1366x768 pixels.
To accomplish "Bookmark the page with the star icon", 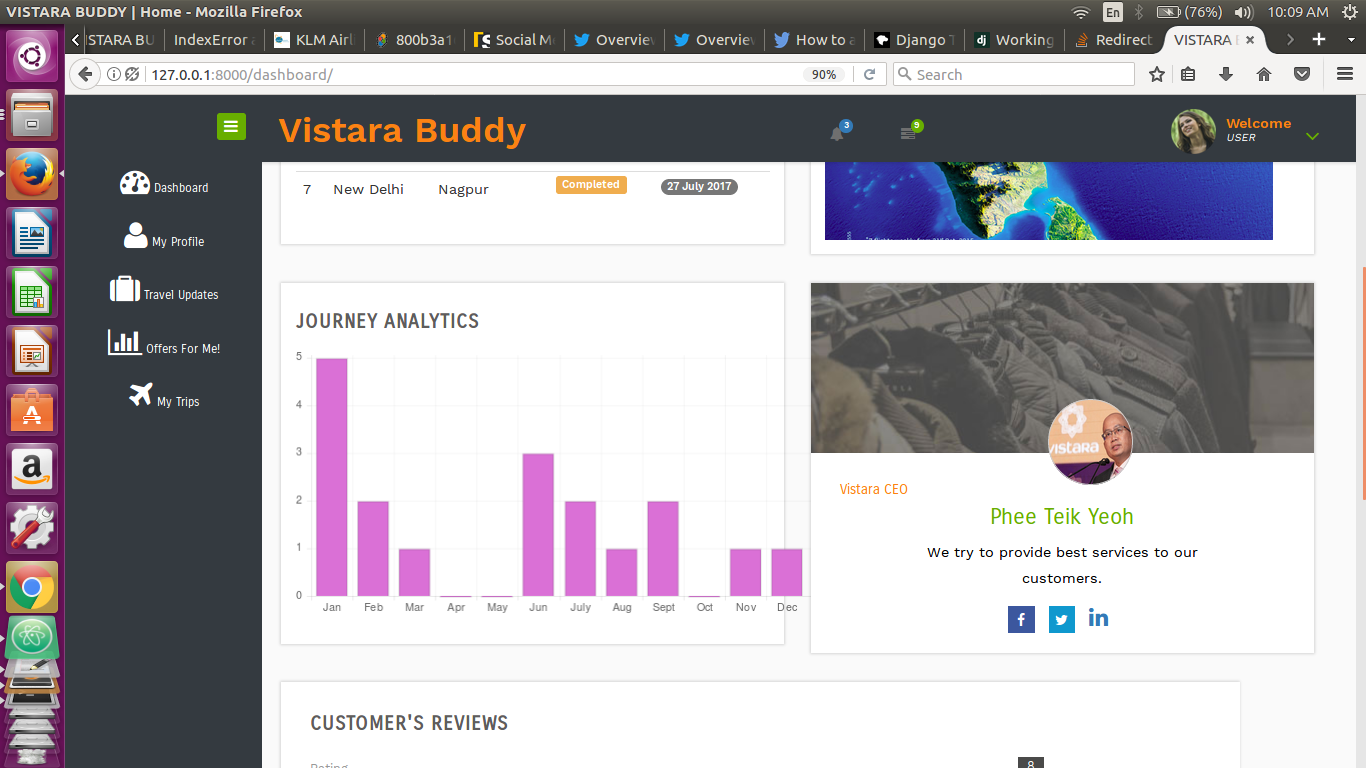I will 1157,74.
